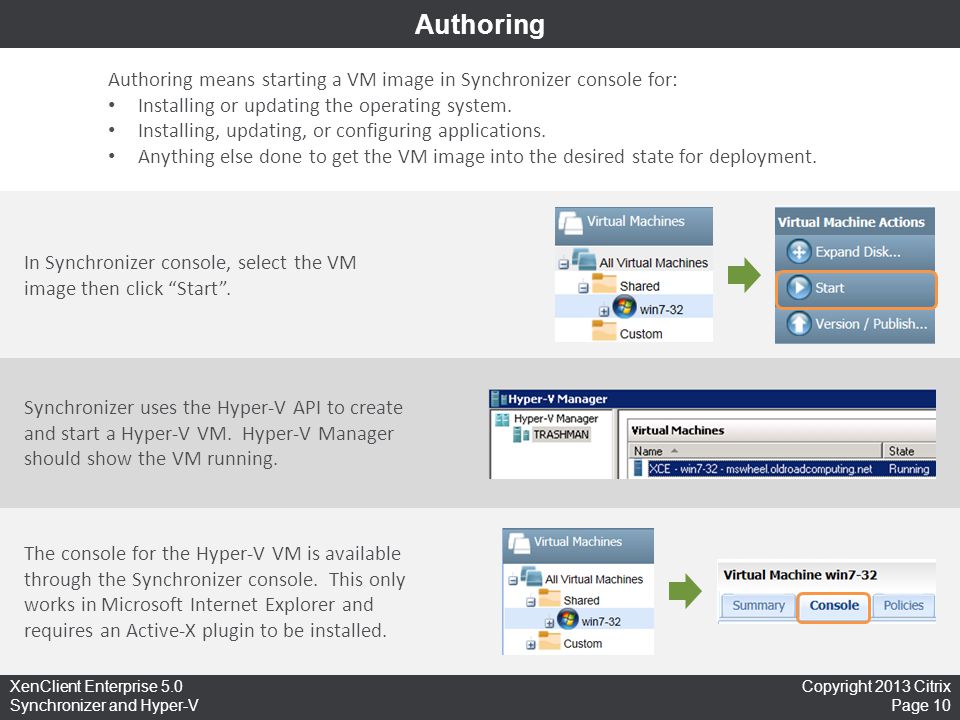The image size is (960, 720).
Task: Collapse the Shared folder in the lower tree
Action: tap(530, 602)
